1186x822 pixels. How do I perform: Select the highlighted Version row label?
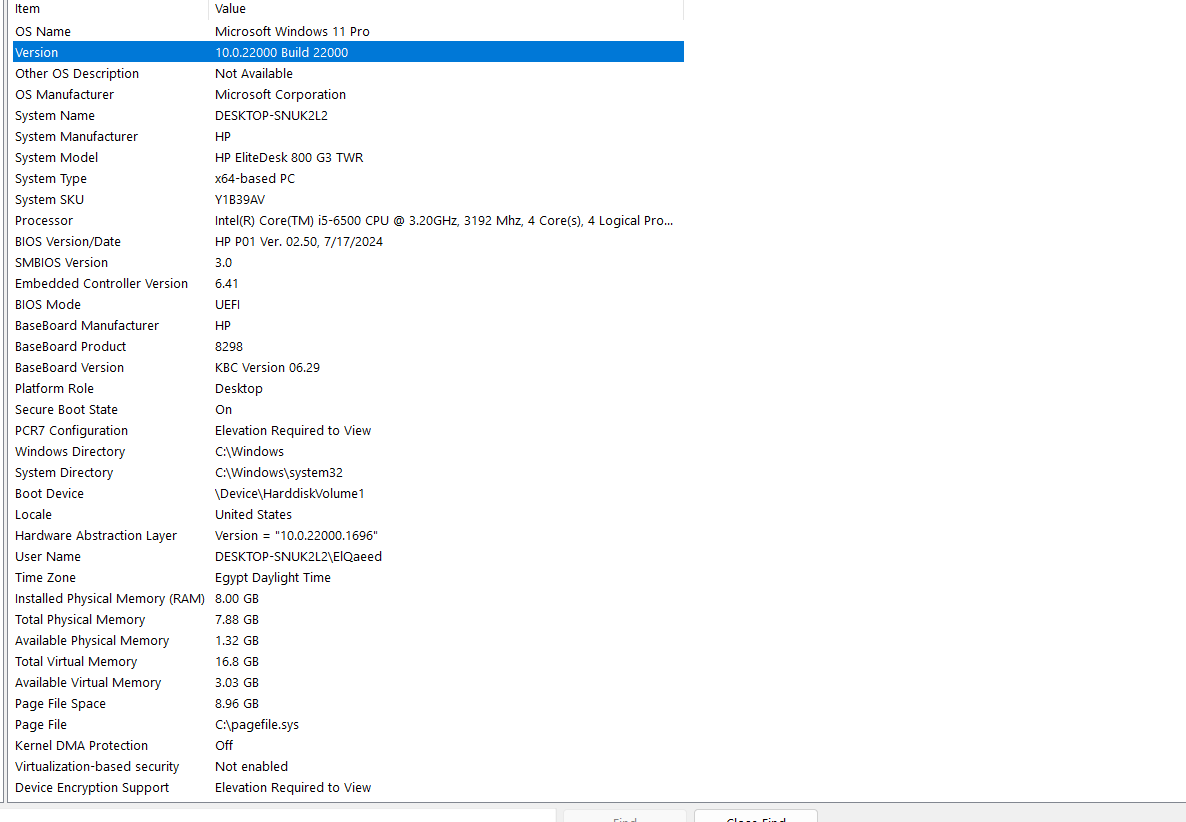(x=36, y=53)
